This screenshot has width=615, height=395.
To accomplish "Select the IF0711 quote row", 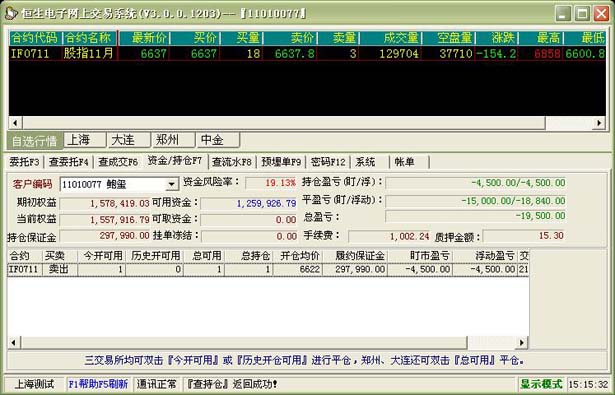I will pyautogui.click(x=307, y=53).
